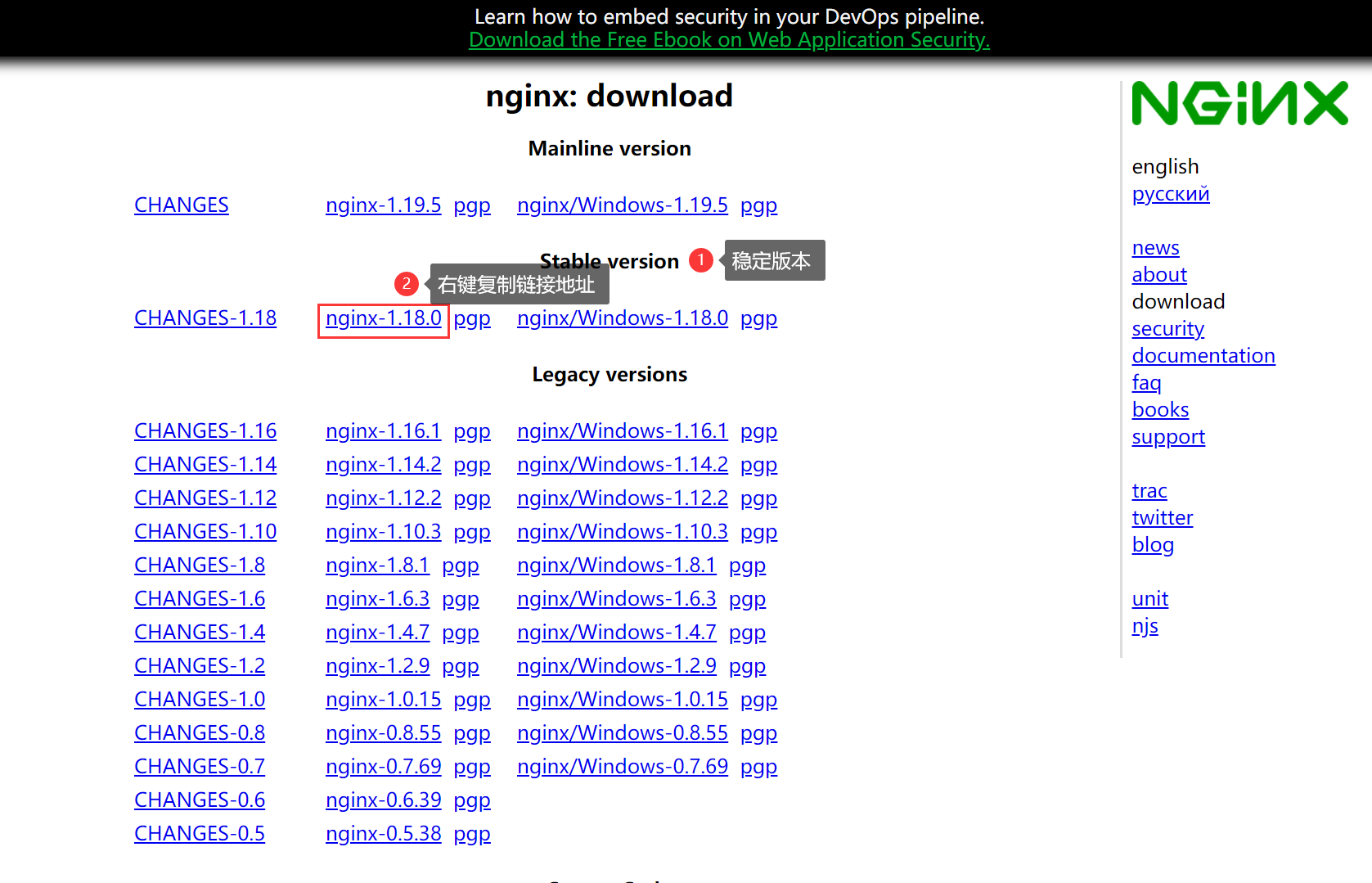Open the mainline CHANGES link
This screenshot has width=1372, height=883.
182,205
